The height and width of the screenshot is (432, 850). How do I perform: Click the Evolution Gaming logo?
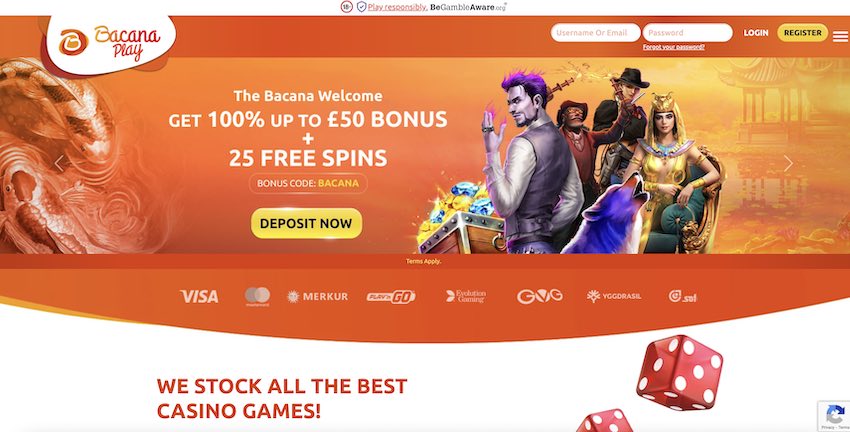[x=466, y=296]
